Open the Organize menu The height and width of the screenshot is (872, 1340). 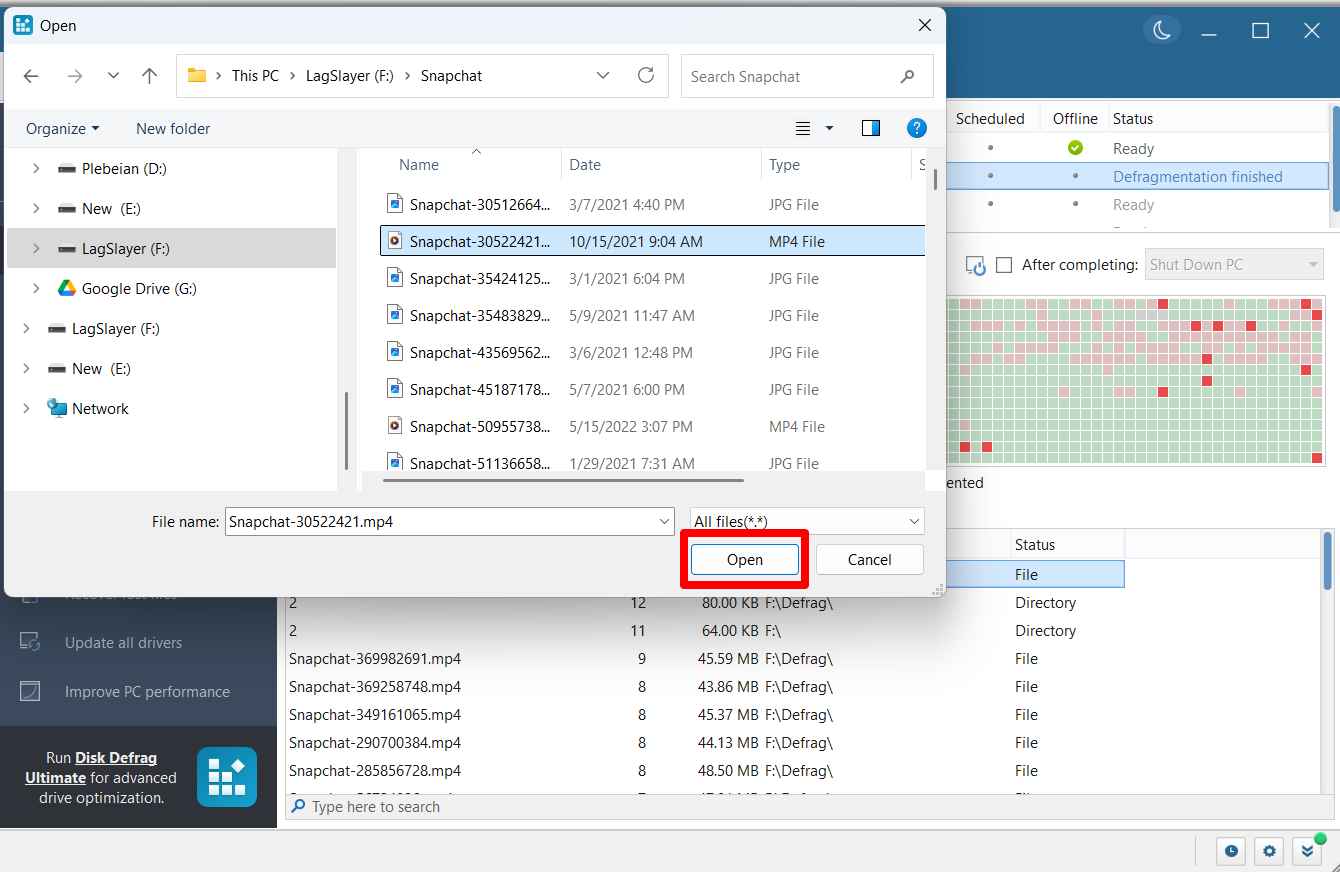coord(63,128)
